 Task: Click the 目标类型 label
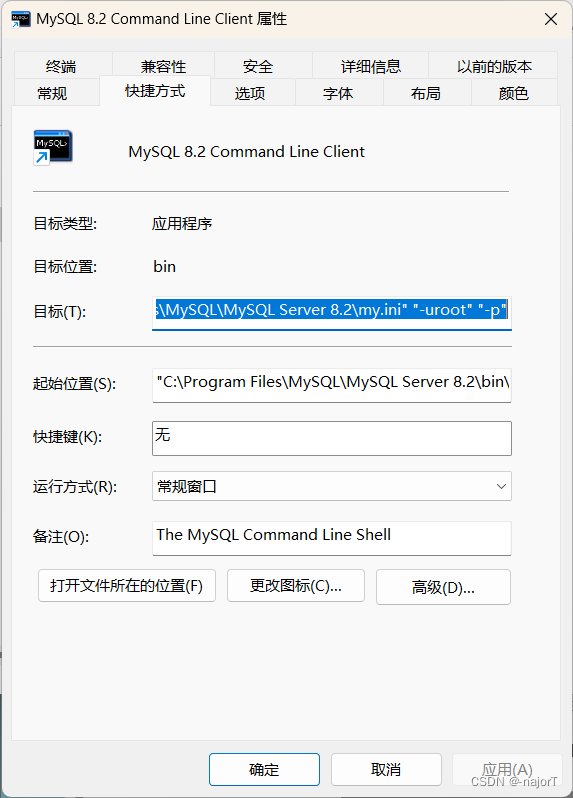[x=65, y=223]
